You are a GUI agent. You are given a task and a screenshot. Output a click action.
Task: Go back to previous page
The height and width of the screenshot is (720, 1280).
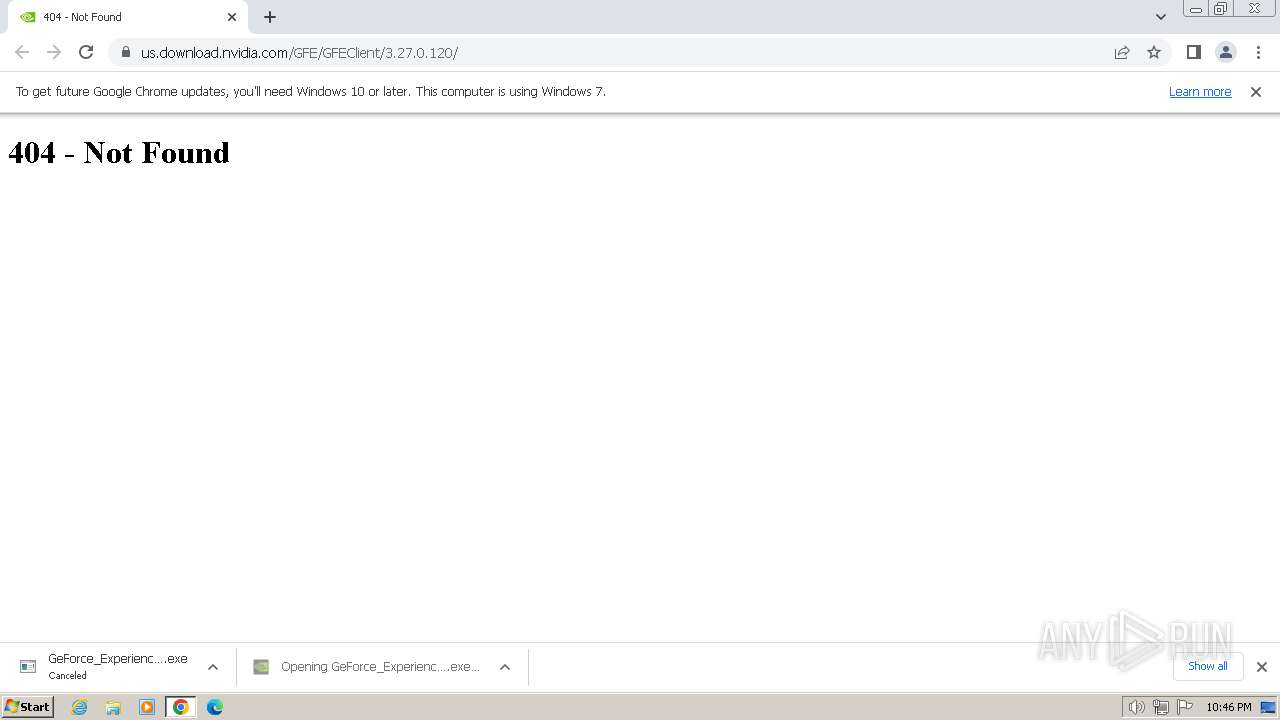(22, 52)
